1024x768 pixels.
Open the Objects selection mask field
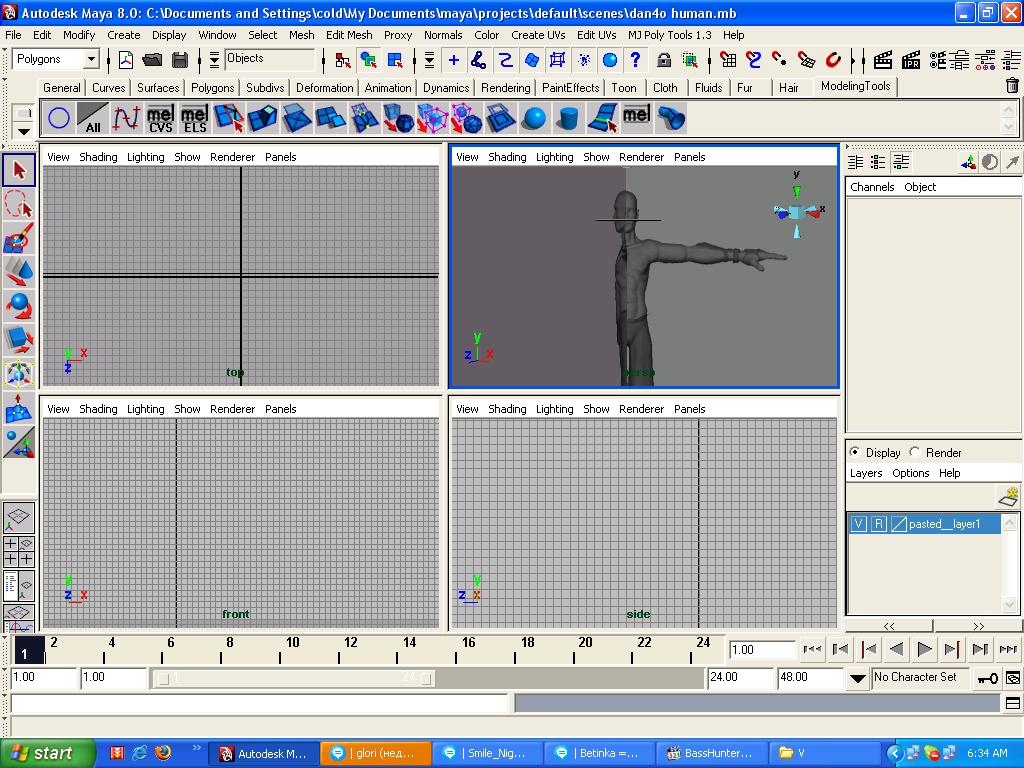pos(270,59)
